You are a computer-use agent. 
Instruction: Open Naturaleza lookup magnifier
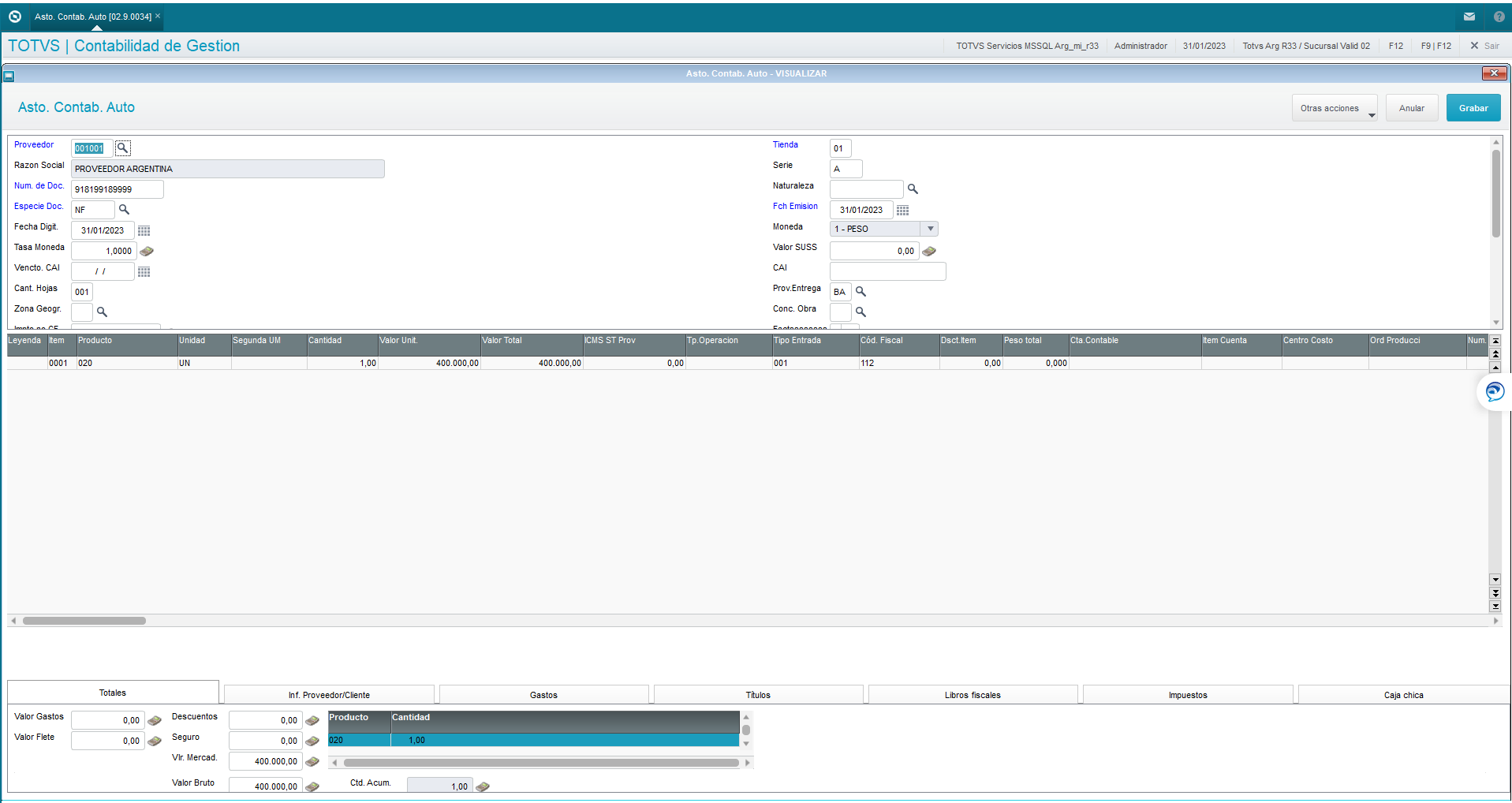(913, 189)
